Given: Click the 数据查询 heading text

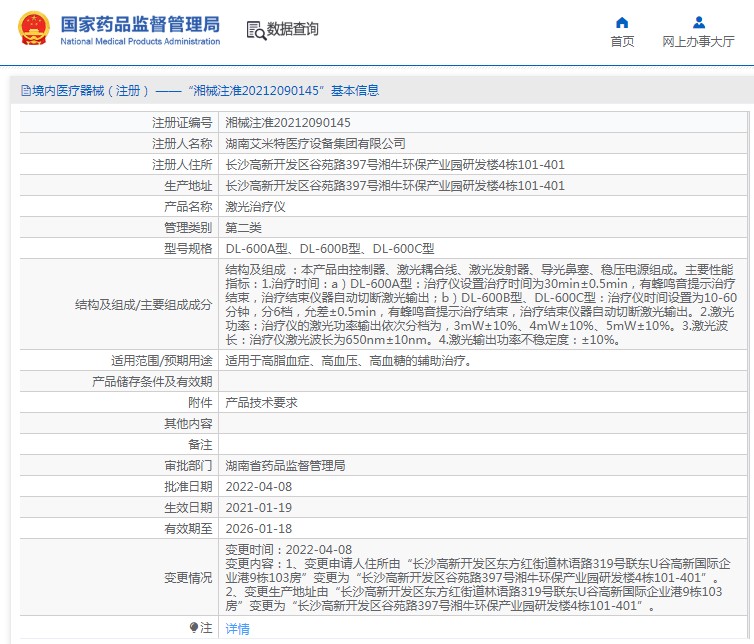Looking at the screenshot, I should (x=293, y=29).
